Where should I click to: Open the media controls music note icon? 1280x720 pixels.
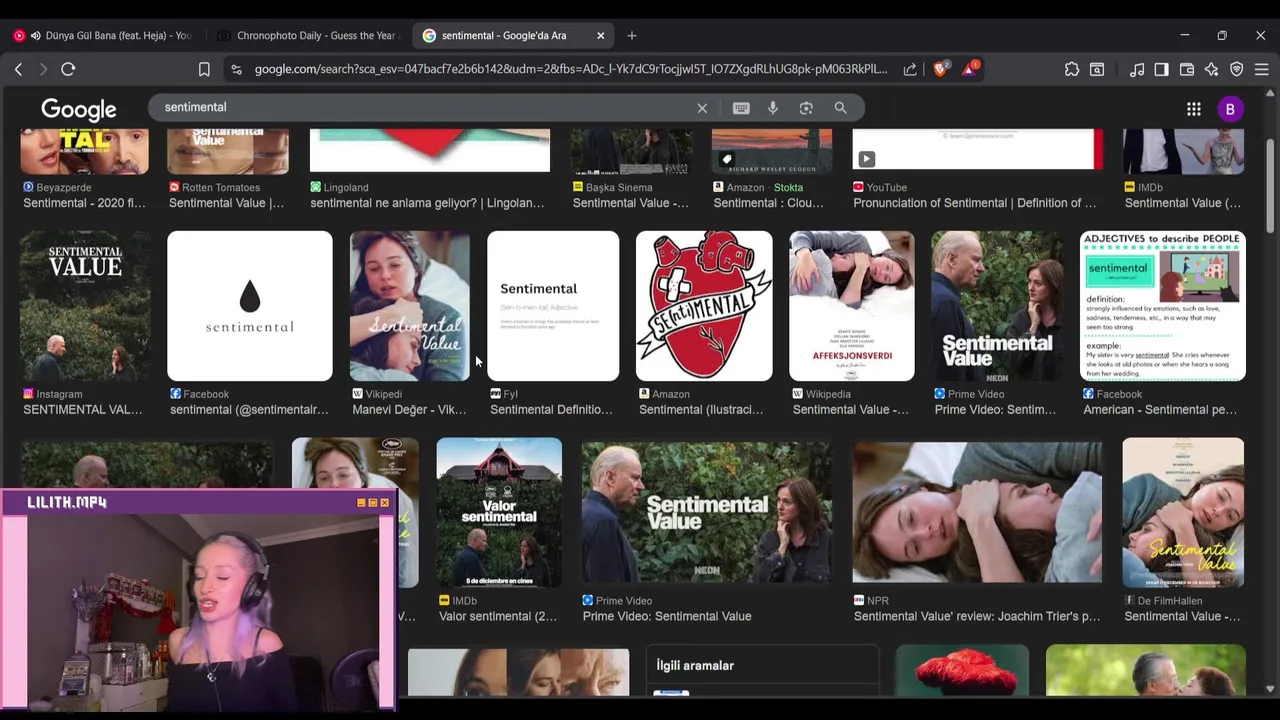tap(1137, 69)
